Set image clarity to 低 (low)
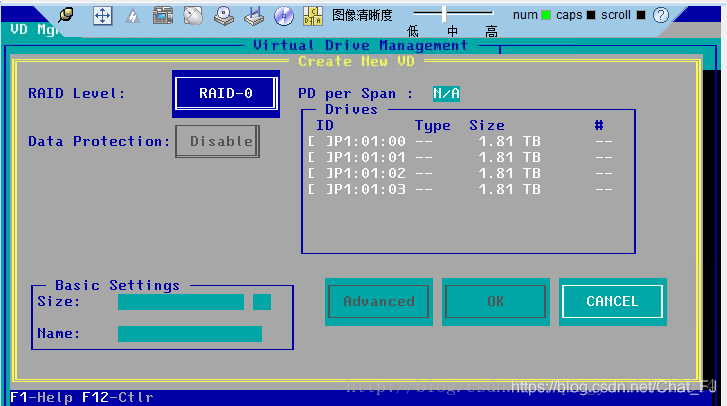Image resolution: width=727 pixels, height=406 pixels. pyautogui.click(x=412, y=32)
